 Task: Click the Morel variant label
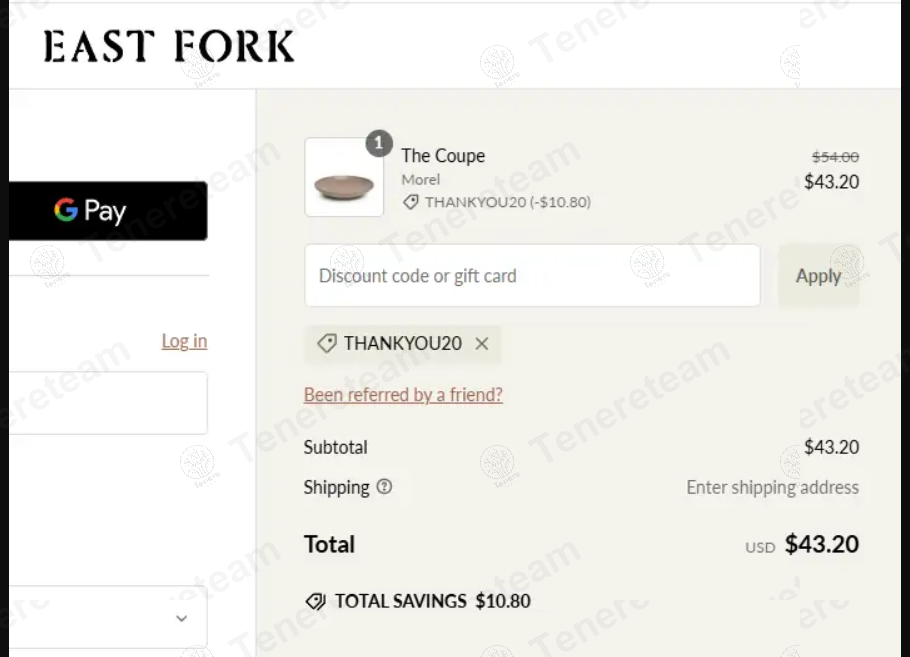pyautogui.click(x=421, y=180)
